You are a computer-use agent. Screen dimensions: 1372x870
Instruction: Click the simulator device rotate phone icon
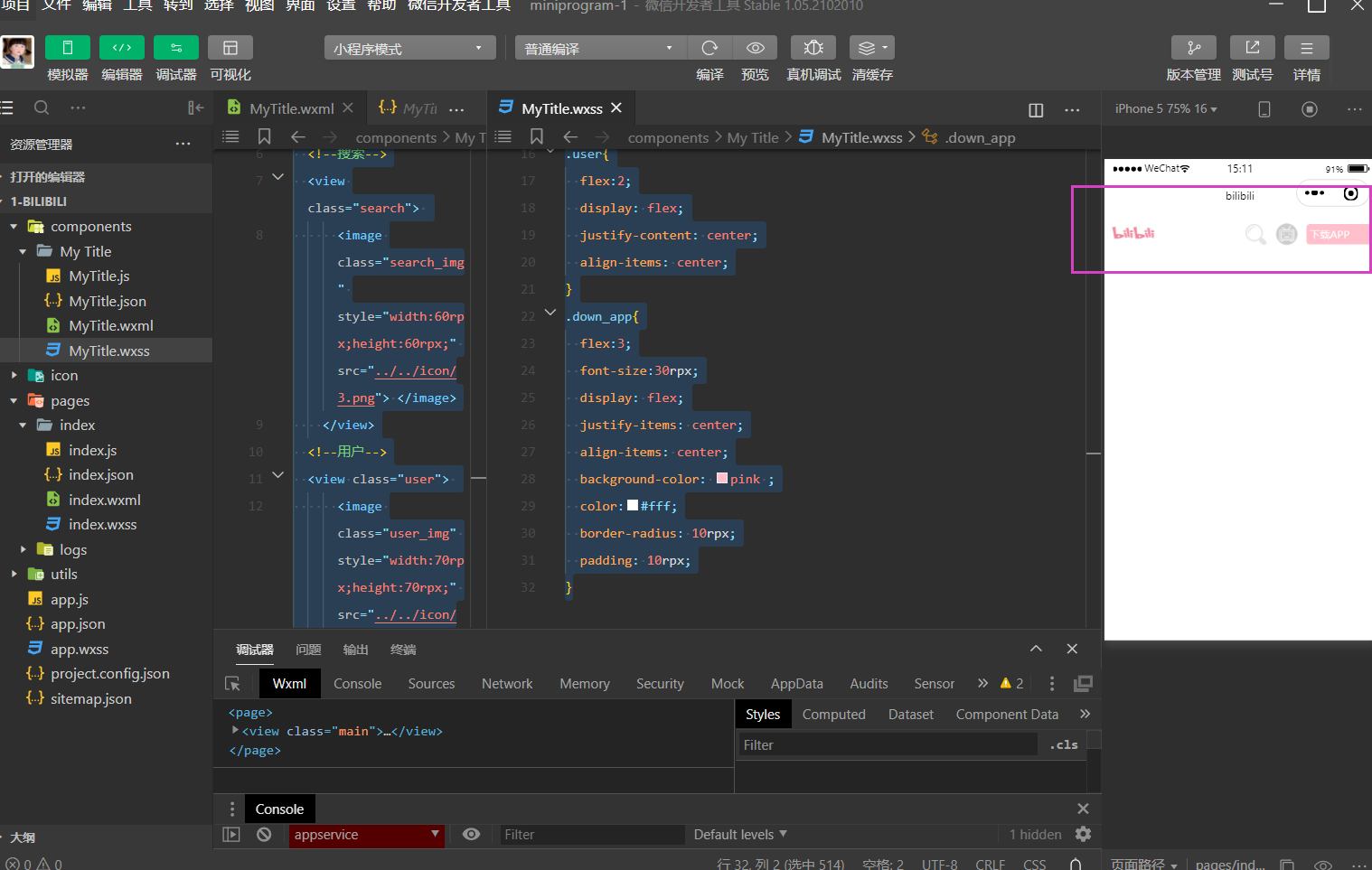click(x=1264, y=109)
